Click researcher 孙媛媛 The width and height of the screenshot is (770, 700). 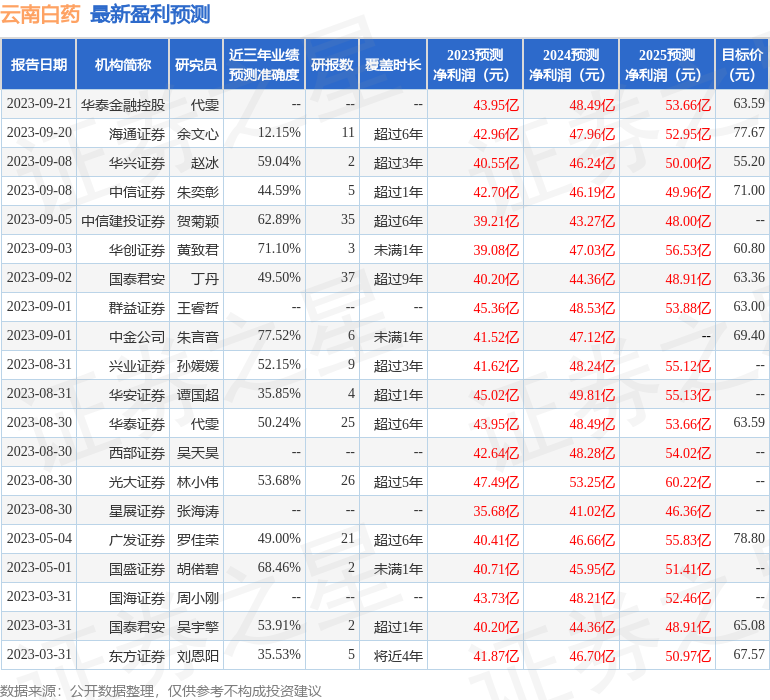pos(198,365)
